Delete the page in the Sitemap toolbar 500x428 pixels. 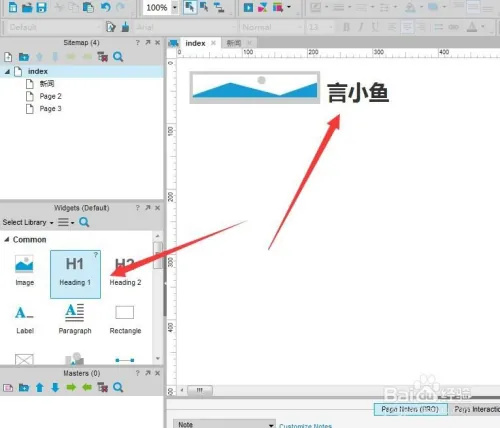click(x=103, y=57)
